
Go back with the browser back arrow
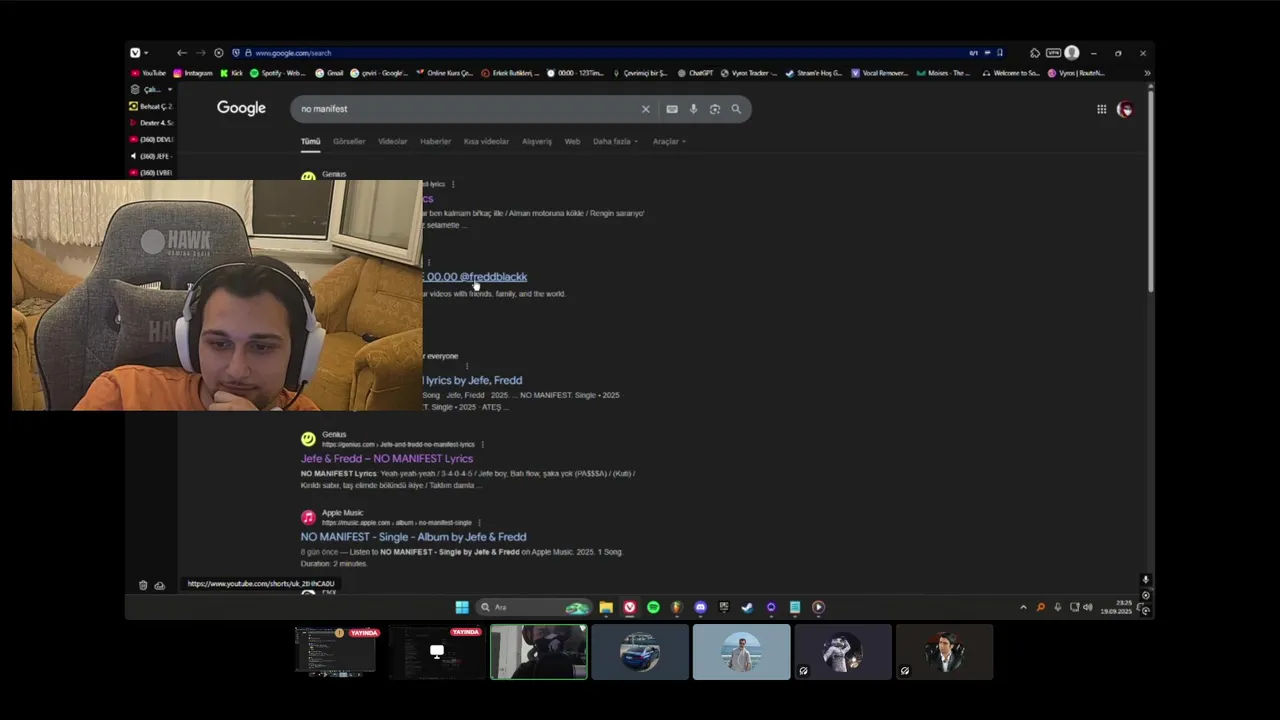pos(181,53)
